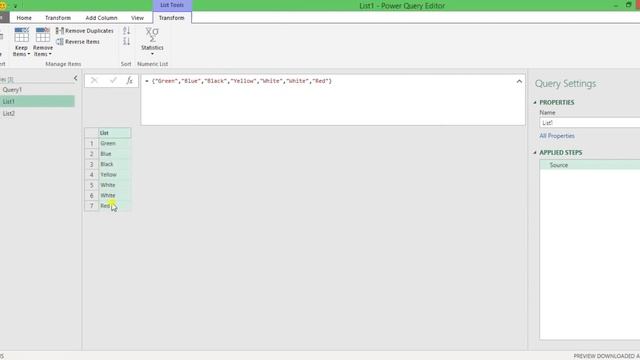Image resolution: width=640 pixels, height=360 pixels.
Task: Collapse the PROPERTIES section triangle
Action: point(535,102)
